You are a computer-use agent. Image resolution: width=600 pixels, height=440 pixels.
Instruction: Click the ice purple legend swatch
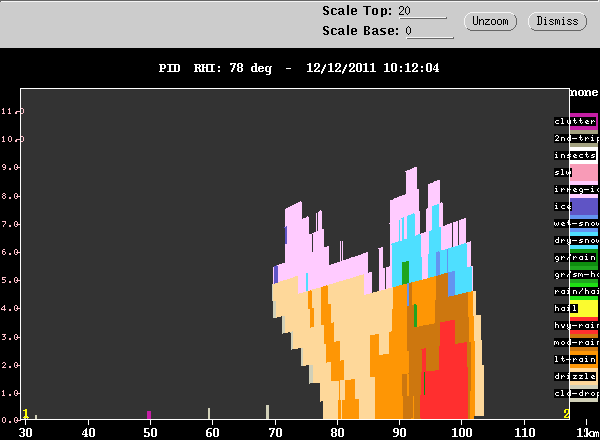click(584, 207)
